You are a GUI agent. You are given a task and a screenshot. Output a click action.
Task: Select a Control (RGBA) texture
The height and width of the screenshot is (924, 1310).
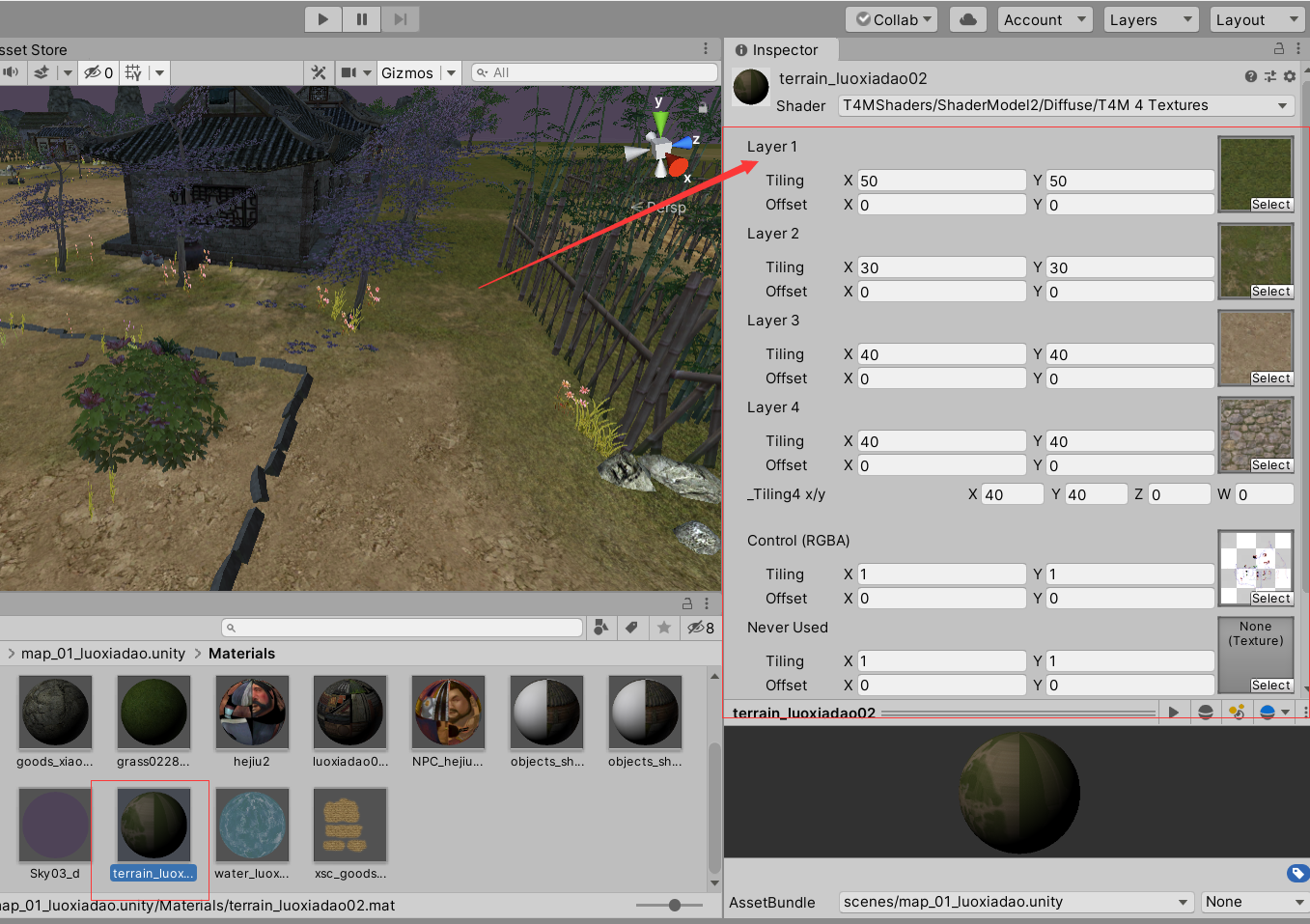1270,599
